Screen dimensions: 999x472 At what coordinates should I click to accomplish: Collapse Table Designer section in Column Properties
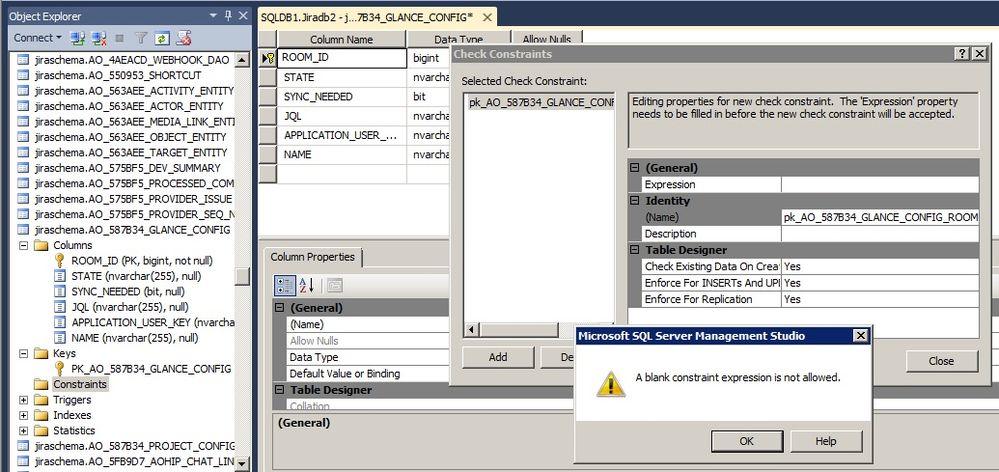pyautogui.click(x=279, y=390)
